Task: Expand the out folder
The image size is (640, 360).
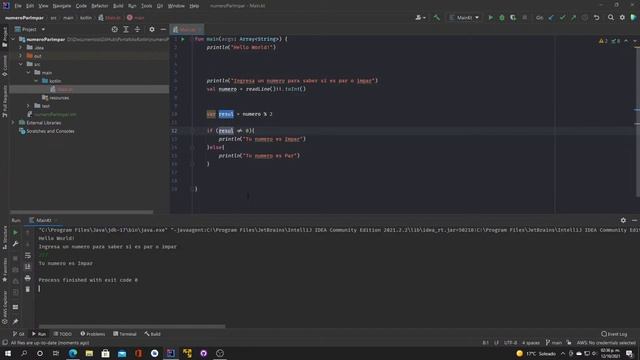Action: (x=21, y=56)
